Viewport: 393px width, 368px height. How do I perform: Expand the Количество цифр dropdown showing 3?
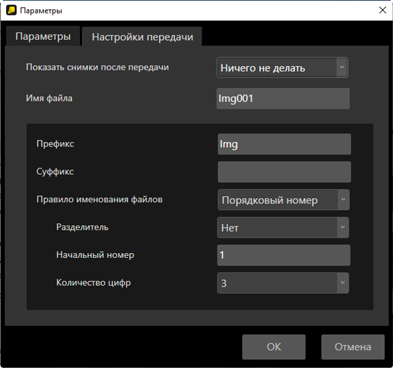pyautogui.click(x=283, y=283)
